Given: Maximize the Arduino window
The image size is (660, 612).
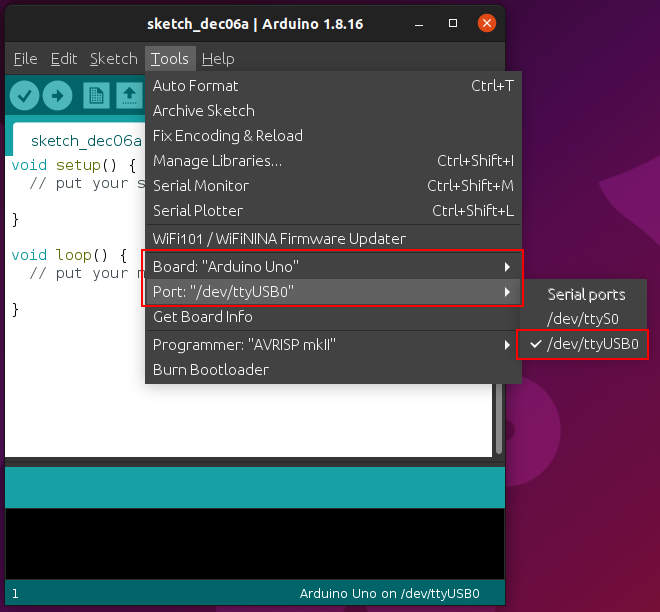Looking at the screenshot, I should tap(453, 24).
